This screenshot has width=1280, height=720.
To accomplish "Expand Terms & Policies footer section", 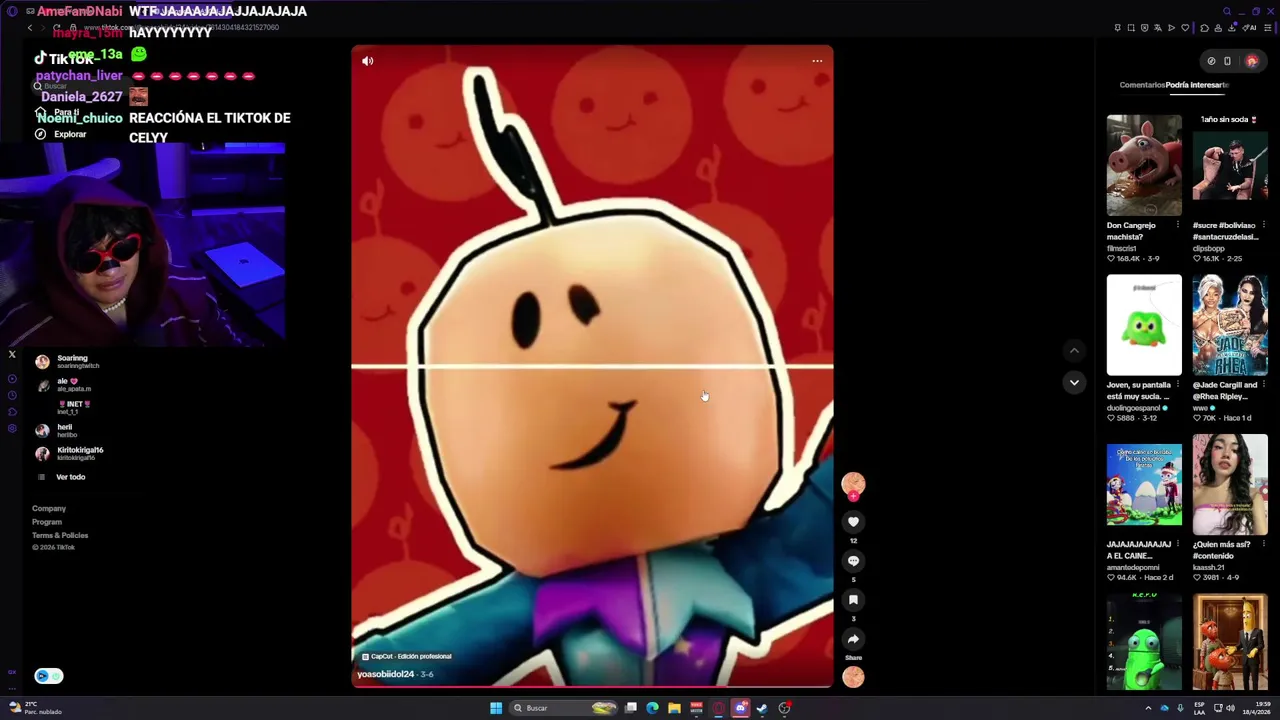I will tap(60, 535).
